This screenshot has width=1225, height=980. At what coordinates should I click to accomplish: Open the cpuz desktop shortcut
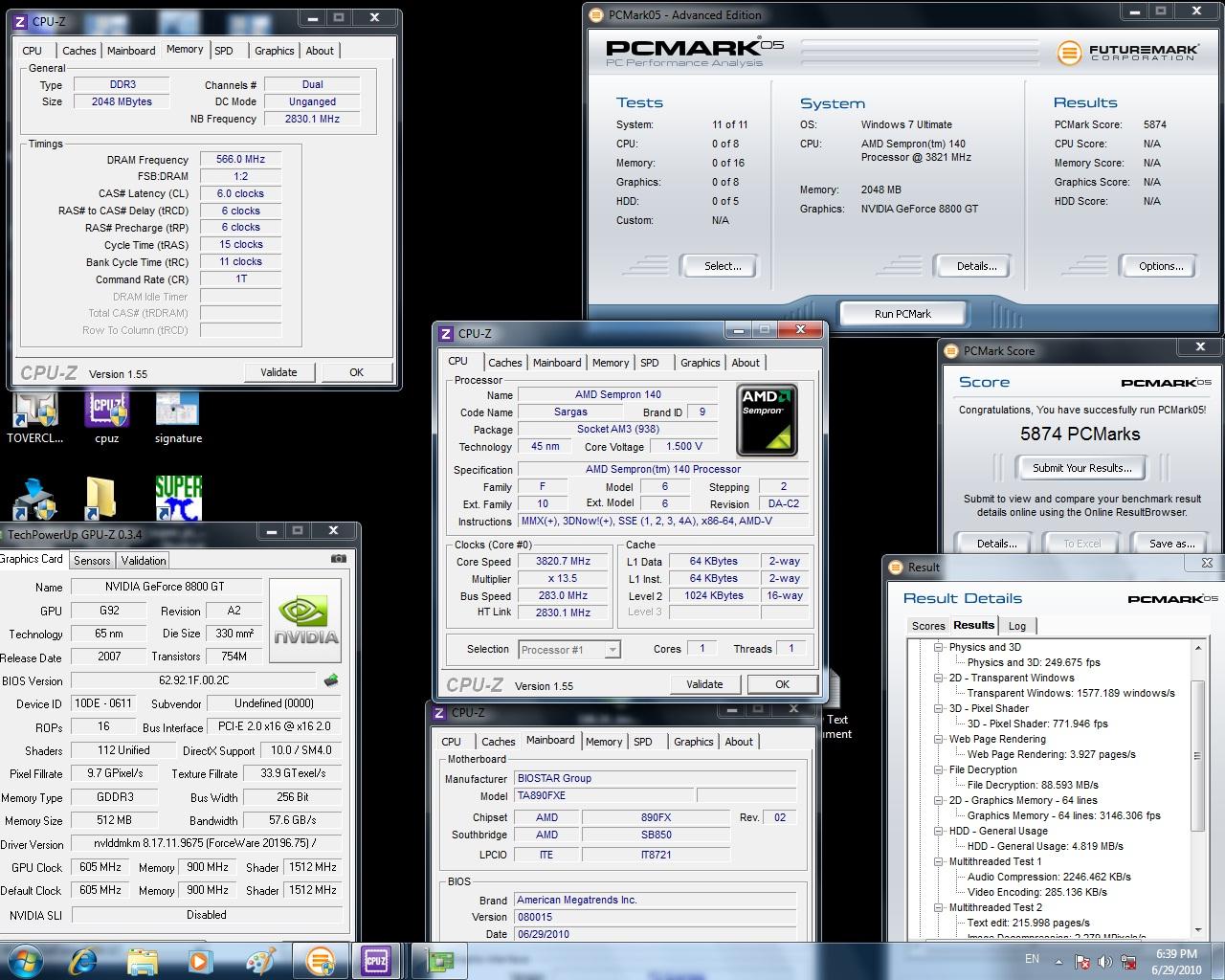[x=106, y=418]
